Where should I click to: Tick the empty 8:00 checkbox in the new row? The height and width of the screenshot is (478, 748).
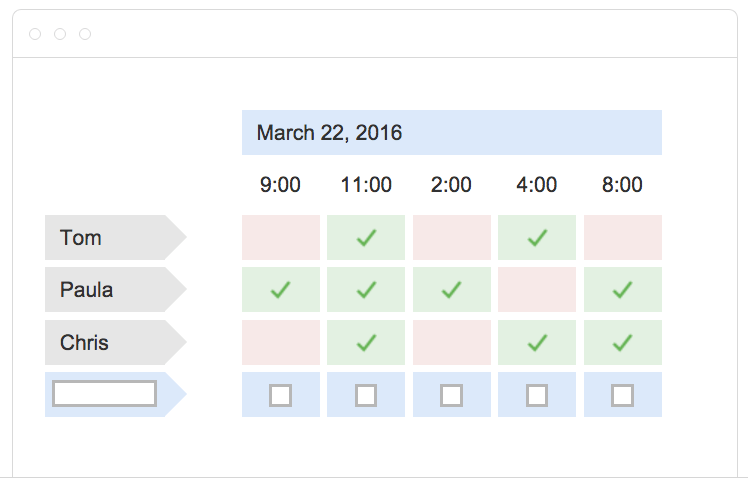pyautogui.click(x=622, y=395)
